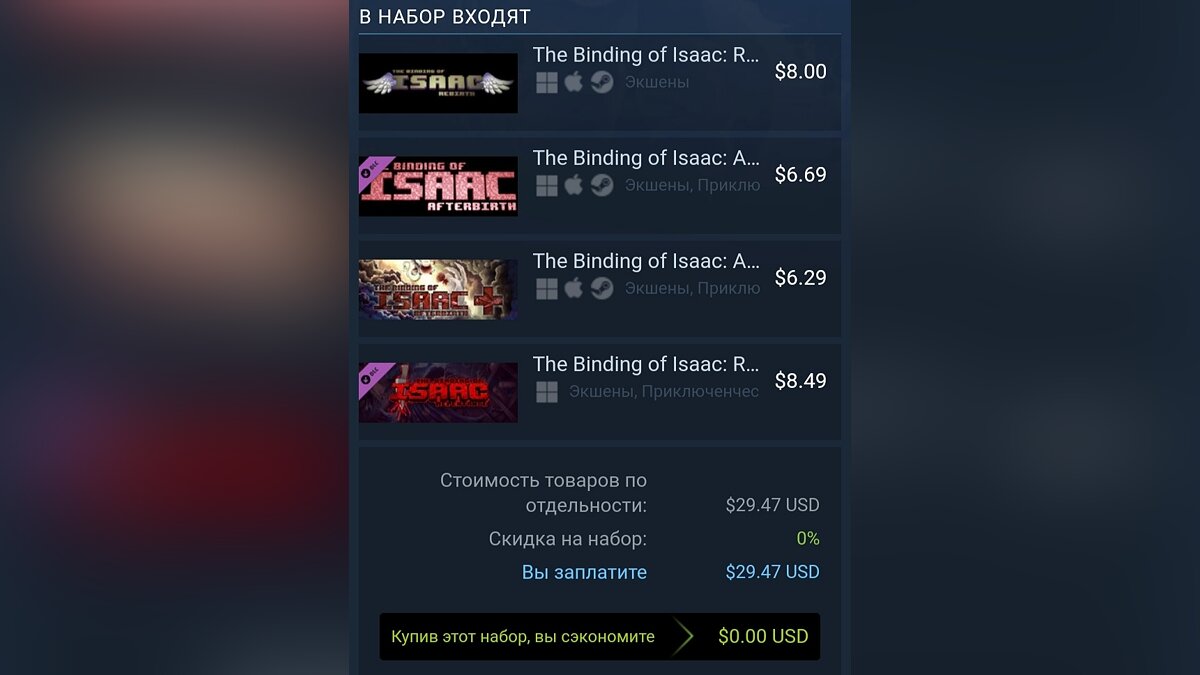The image size is (1200, 675).
Task: Click the Apple icon on the $6.29 Afterbirth+ row
Action: point(574,288)
